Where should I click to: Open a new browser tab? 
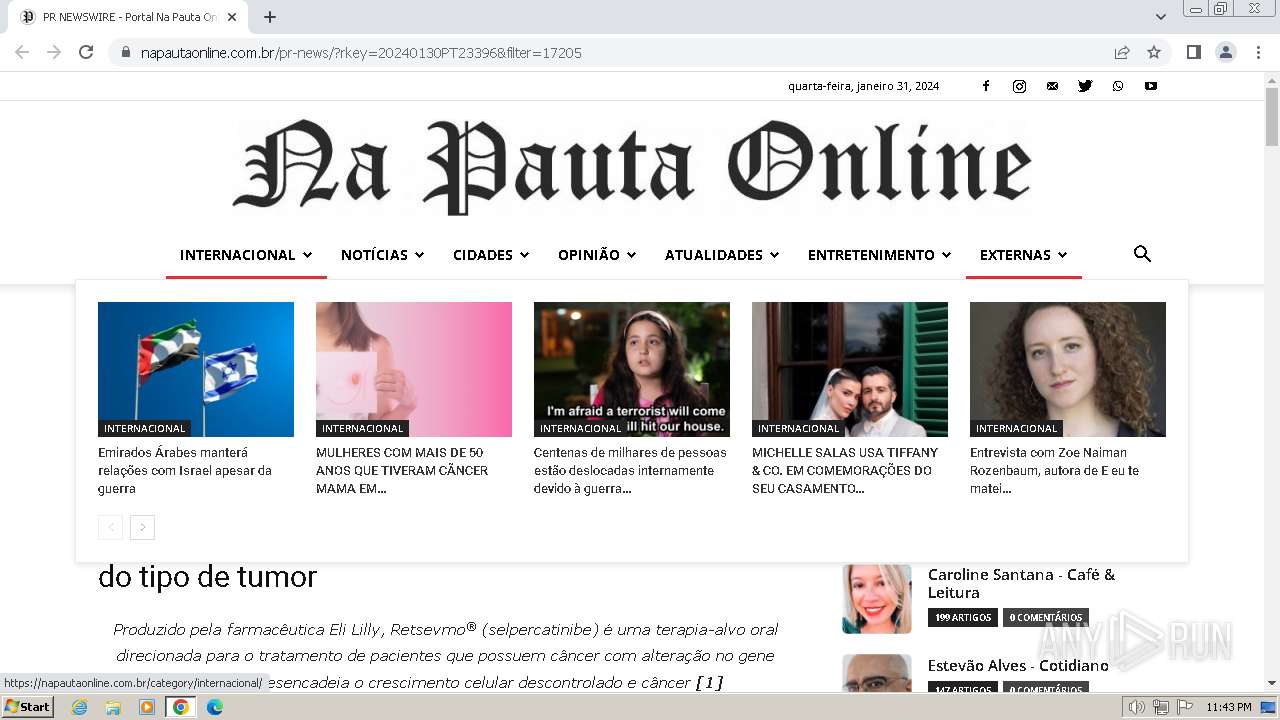(270, 17)
